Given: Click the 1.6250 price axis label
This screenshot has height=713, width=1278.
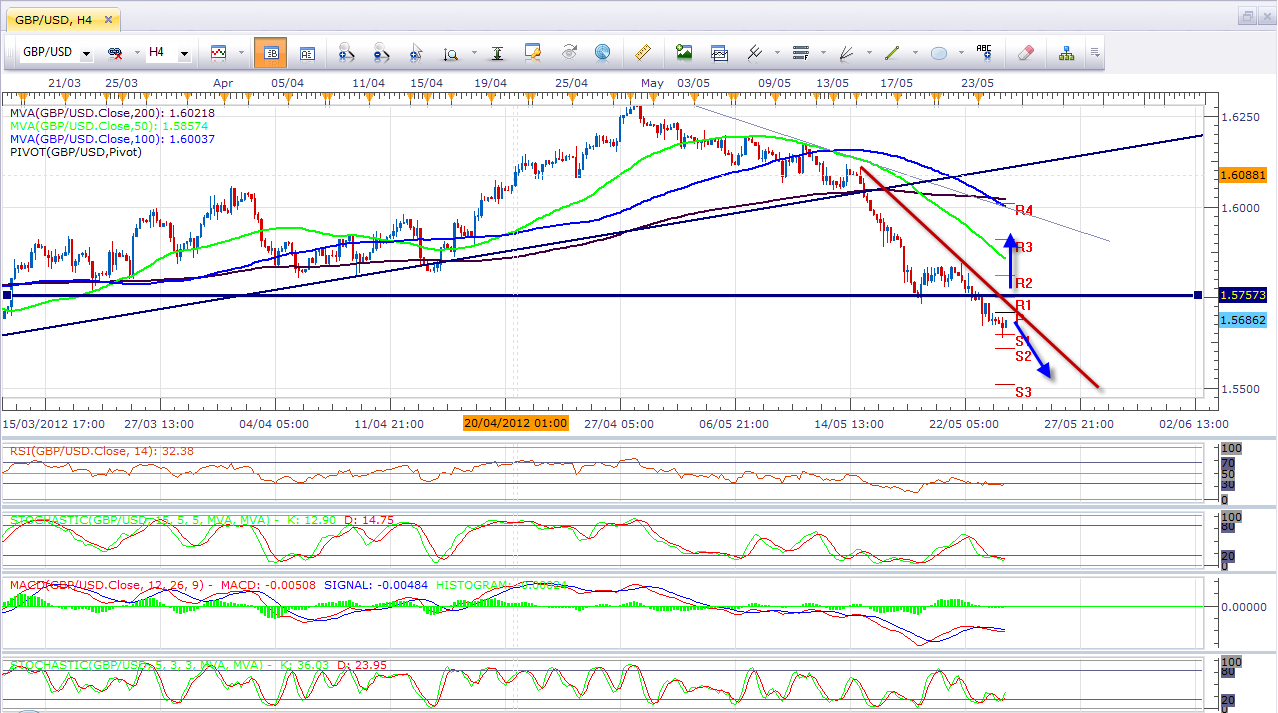Looking at the screenshot, I should click(x=1241, y=117).
